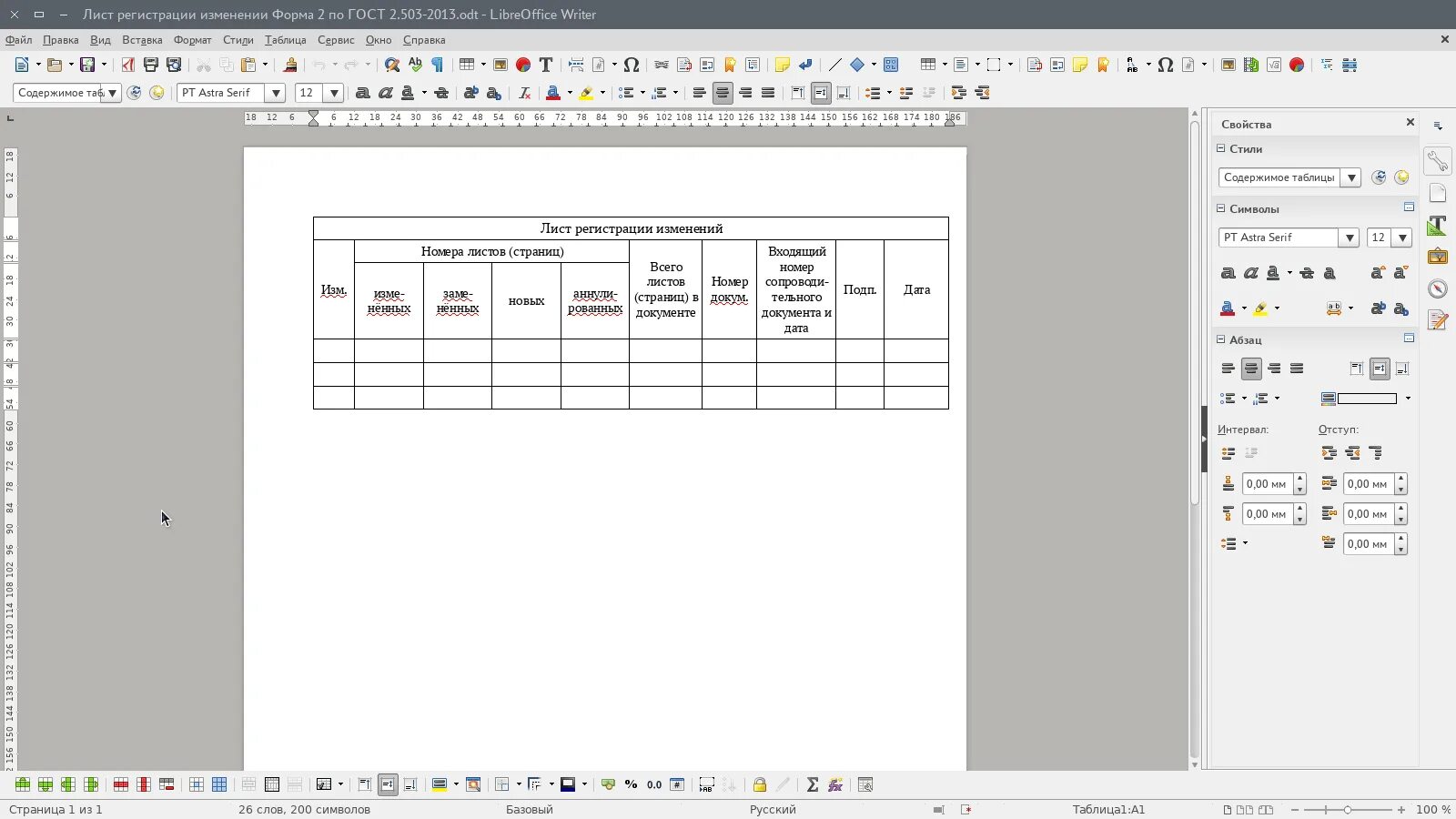
Task: Toggle formatting marks (pilcrow)
Action: (438, 65)
